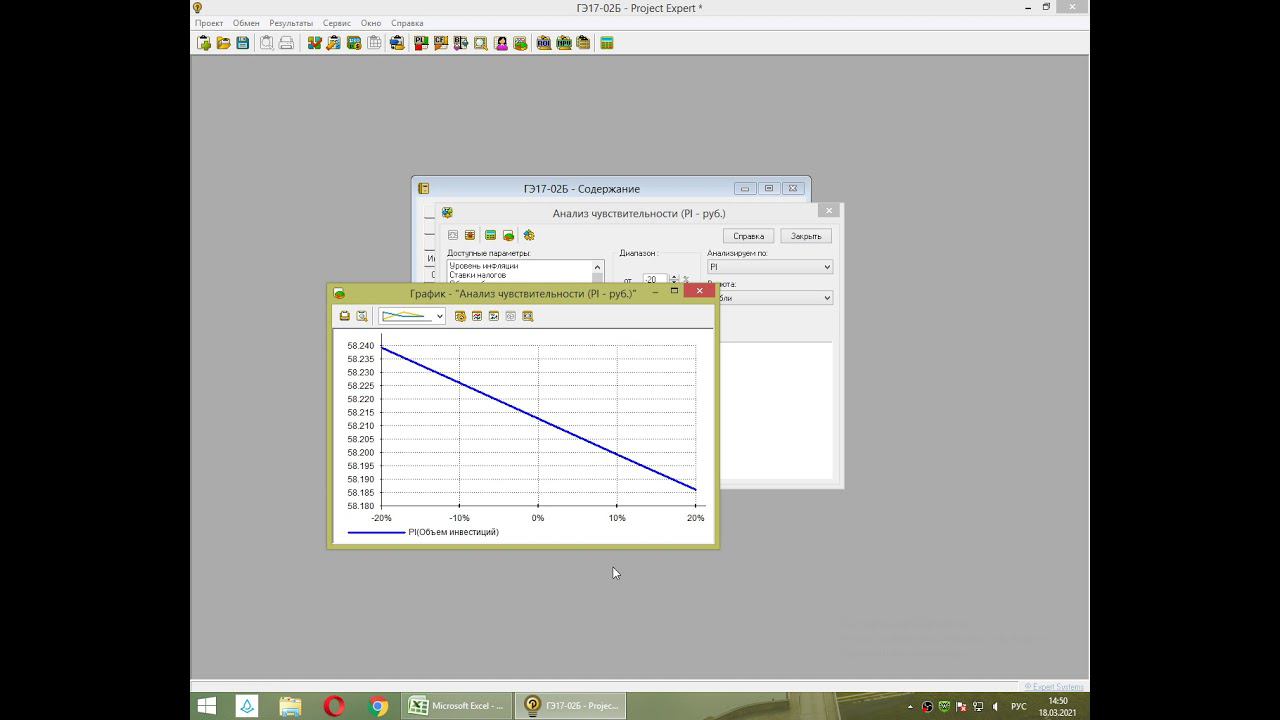This screenshot has width=1280, height=720.
Task: Click print preview icon in graph window
Action: 362,316
